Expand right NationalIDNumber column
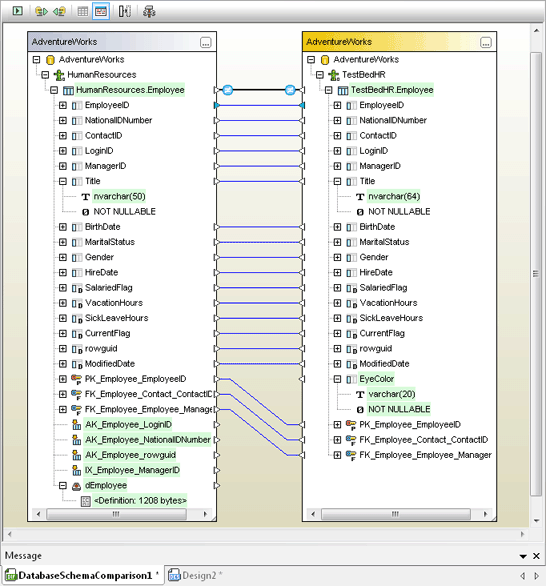Viewport: 546px width, 586px height. point(337,120)
